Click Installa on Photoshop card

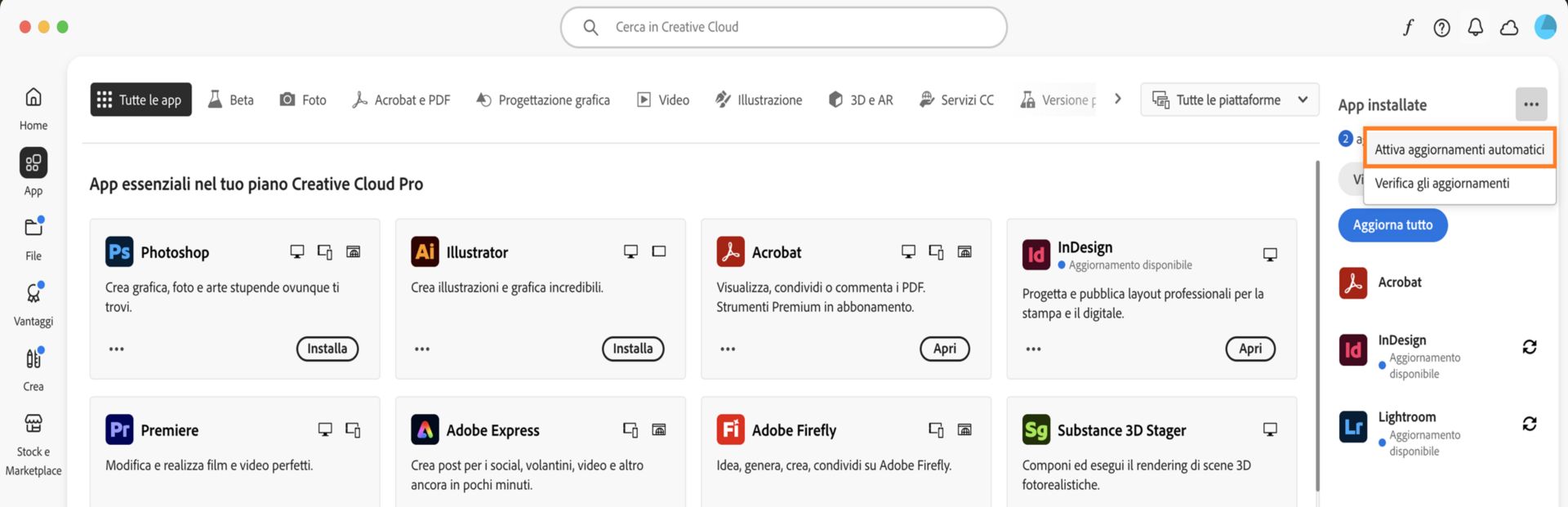coord(327,349)
